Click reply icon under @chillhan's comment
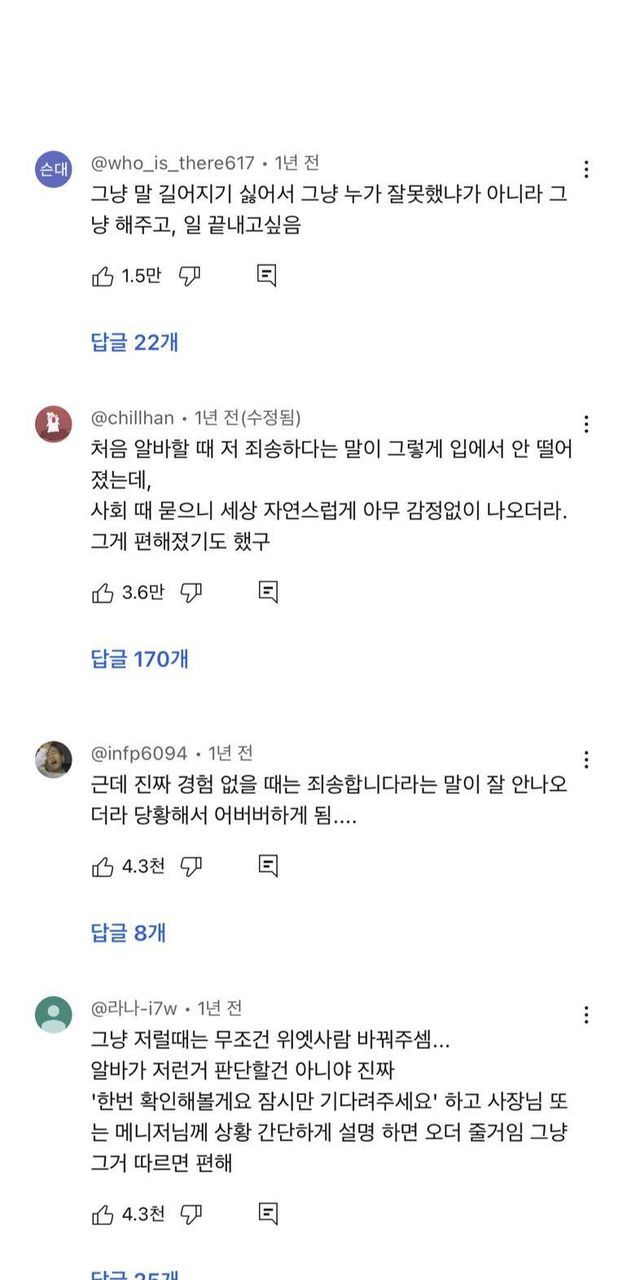The height and width of the screenshot is (1280, 640). (267, 592)
